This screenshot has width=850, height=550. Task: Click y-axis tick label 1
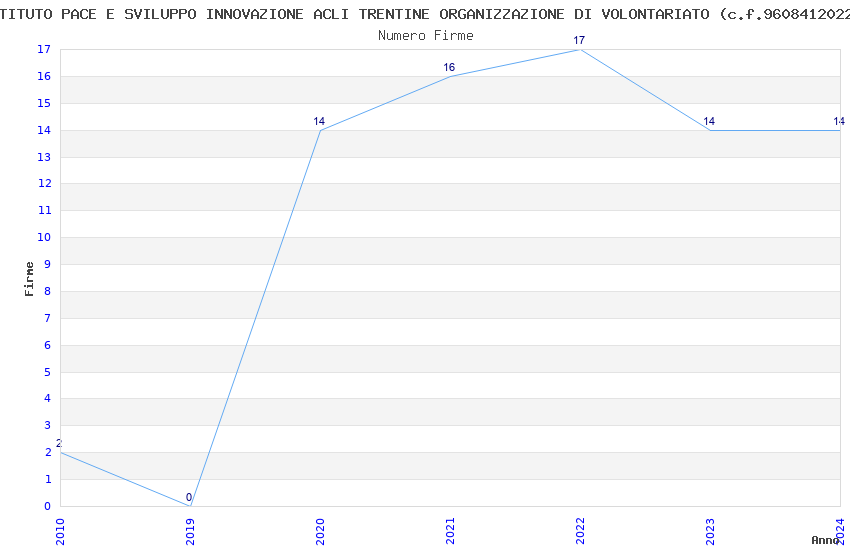(x=48, y=479)
